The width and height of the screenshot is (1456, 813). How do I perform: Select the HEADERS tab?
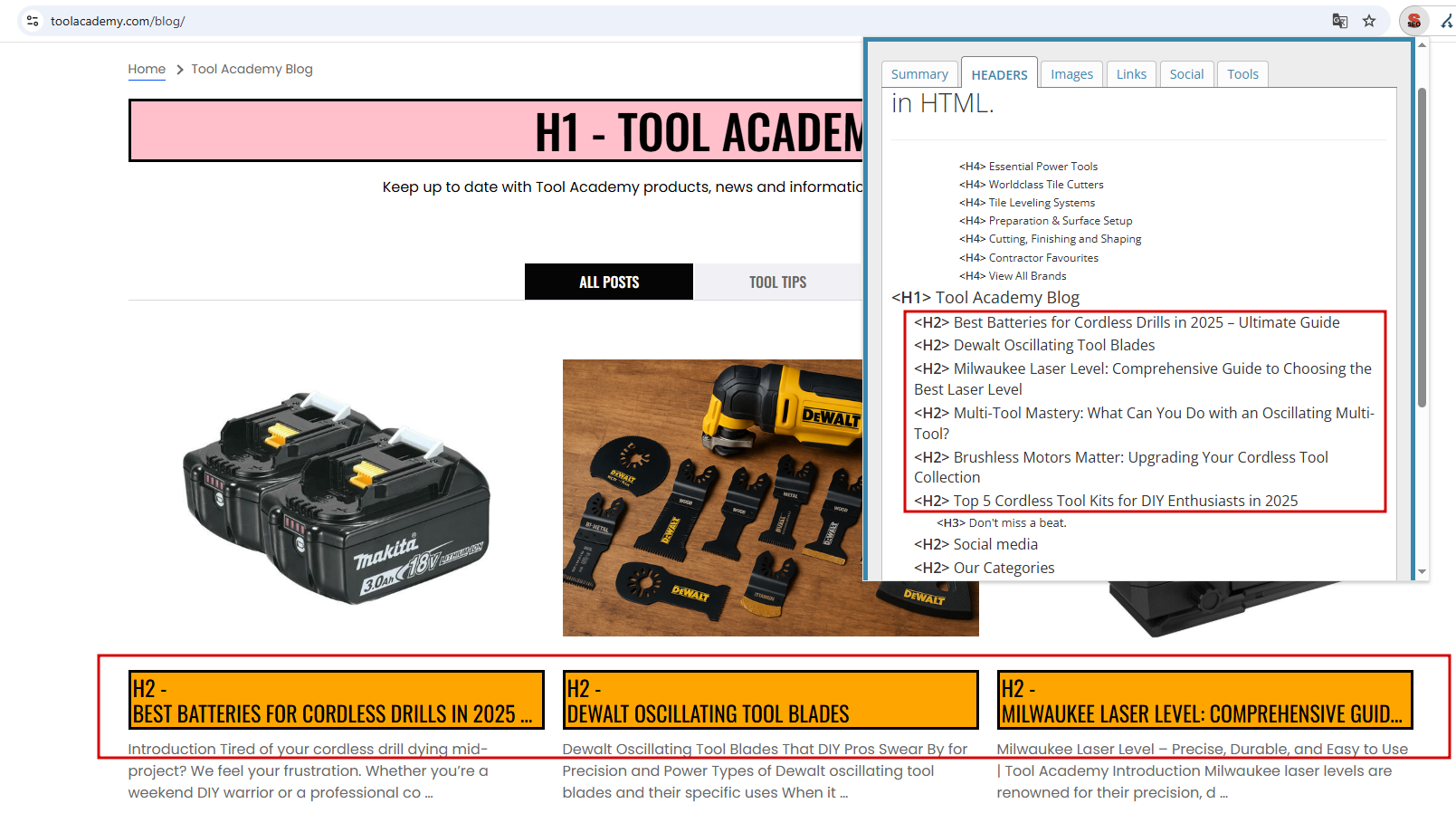pos(999,74)
